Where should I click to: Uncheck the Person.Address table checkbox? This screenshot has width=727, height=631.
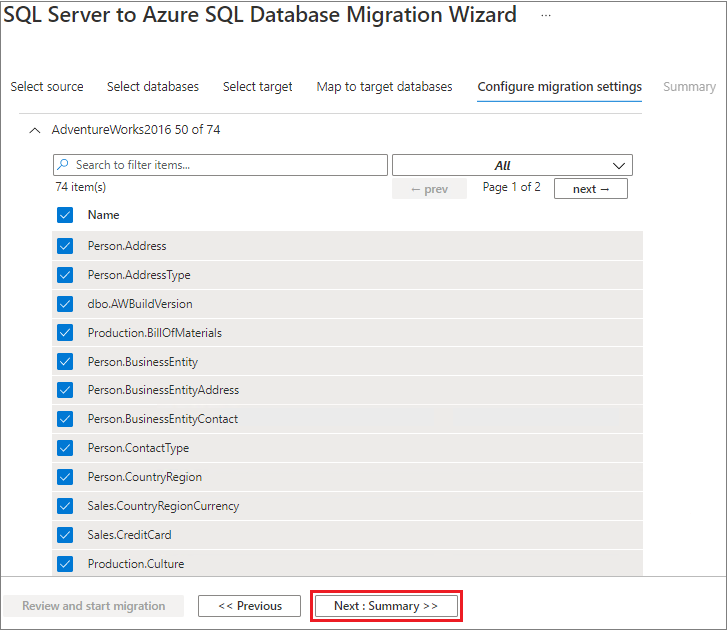point(65,246)
